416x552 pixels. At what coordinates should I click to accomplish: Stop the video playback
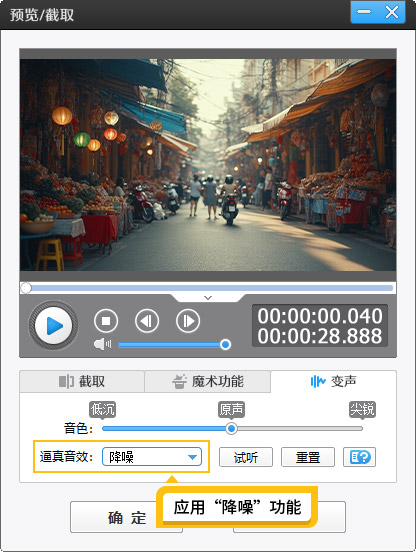click(106, 321)
